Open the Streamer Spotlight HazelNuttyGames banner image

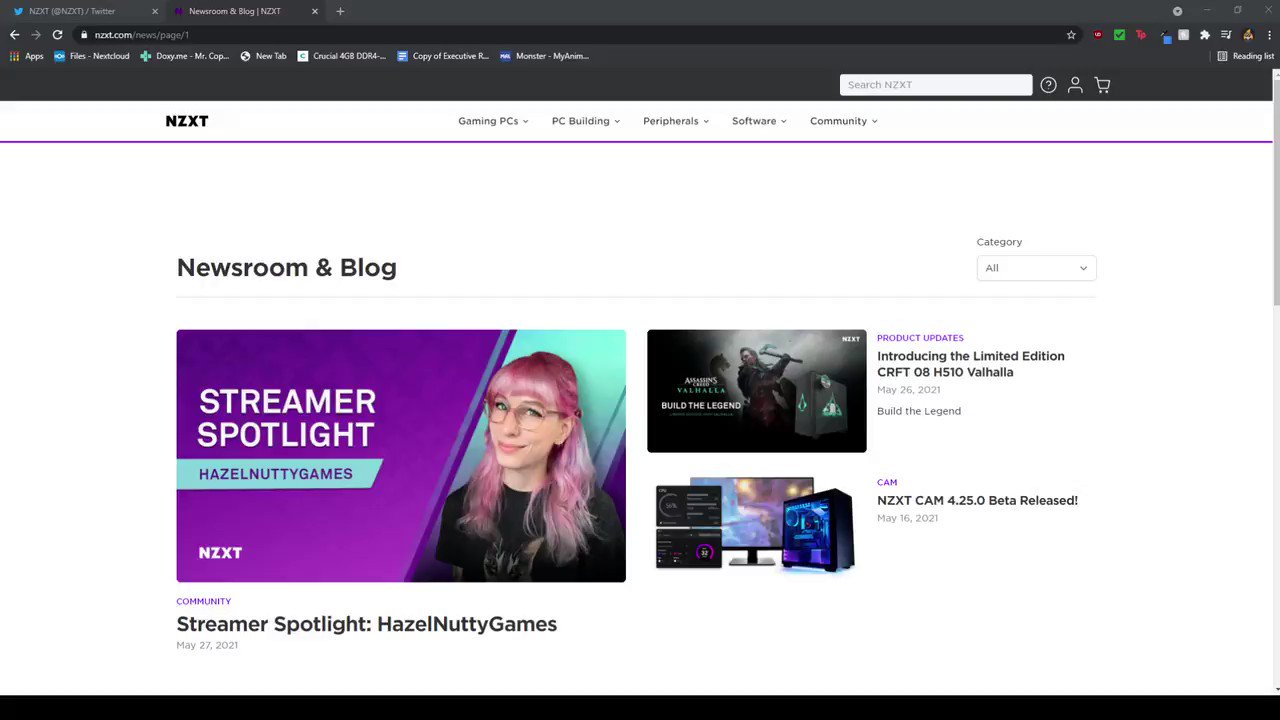click(x=401, y=456)
